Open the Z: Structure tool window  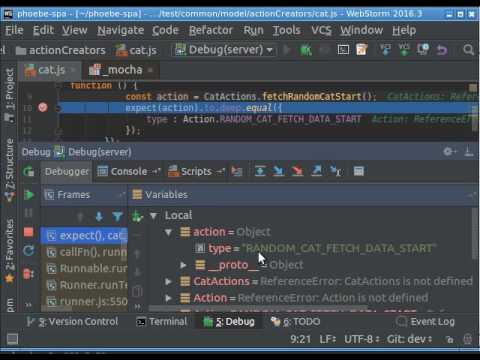(9, 170)
